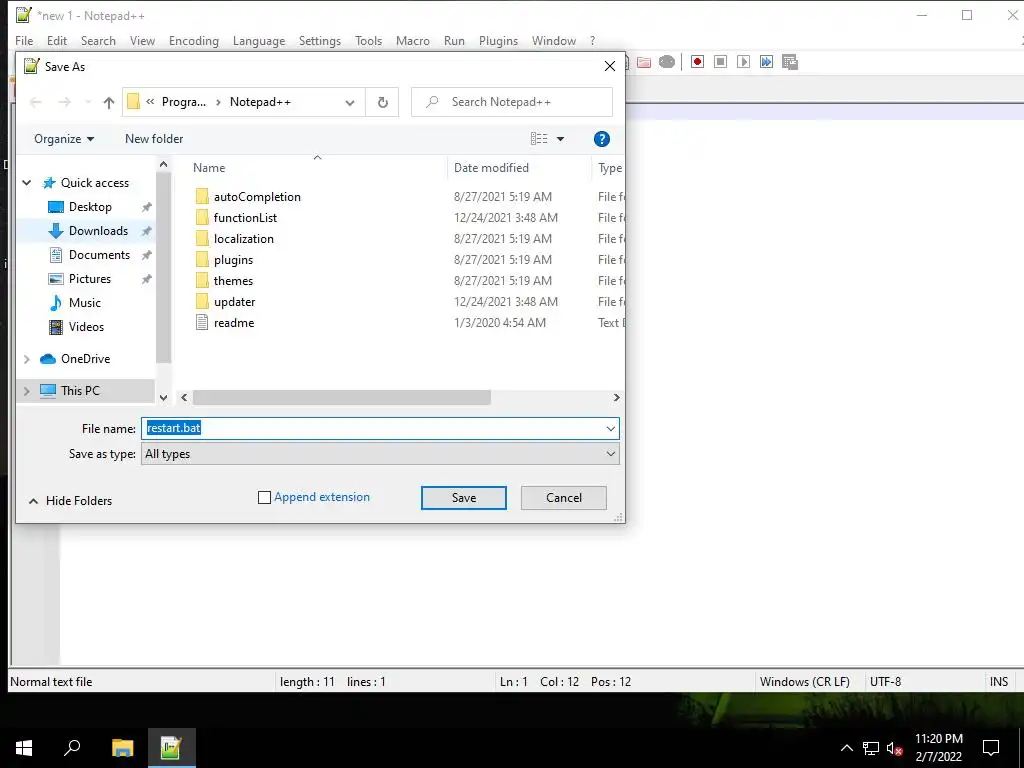Click the Search Notepad++ field
Viewport: 1024px width, 768px height.
[512, 103]
